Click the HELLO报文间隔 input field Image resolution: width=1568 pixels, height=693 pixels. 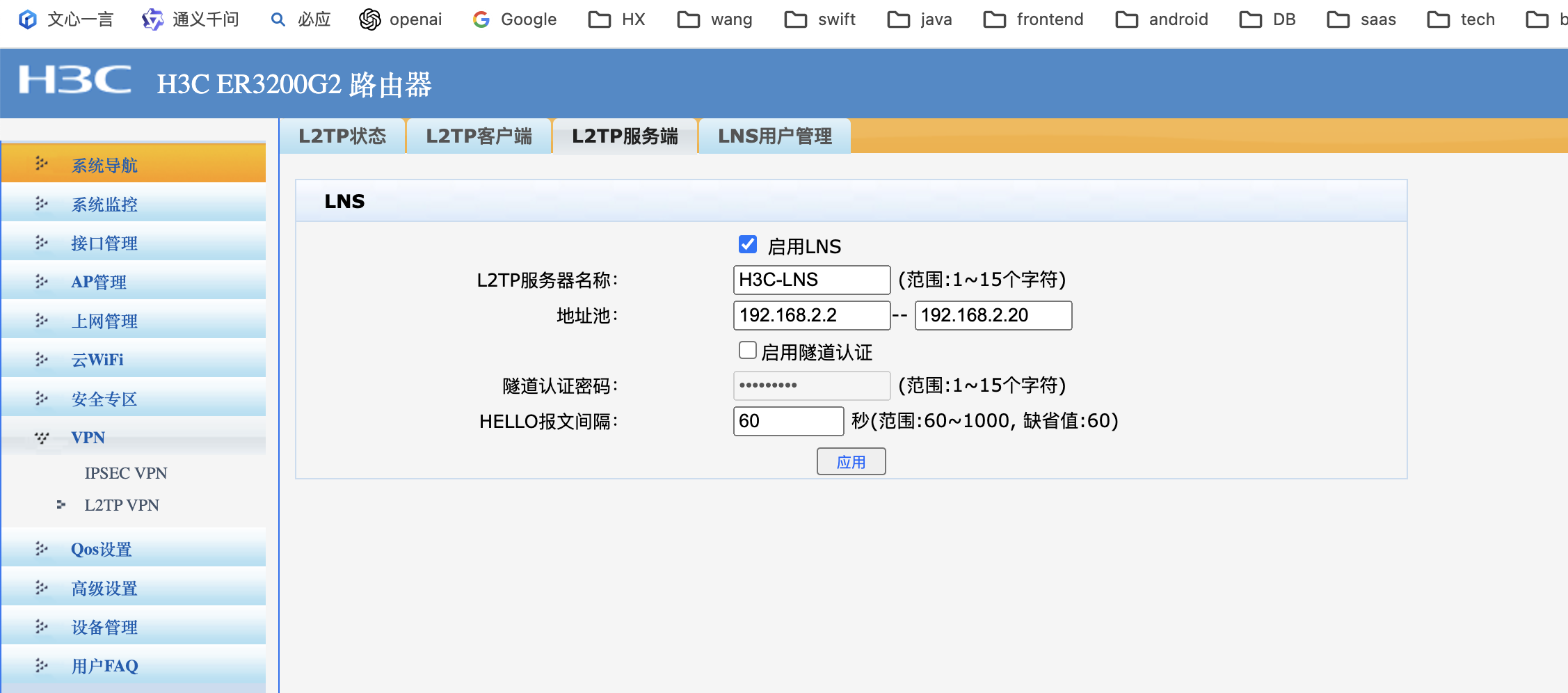pos(789,421)
